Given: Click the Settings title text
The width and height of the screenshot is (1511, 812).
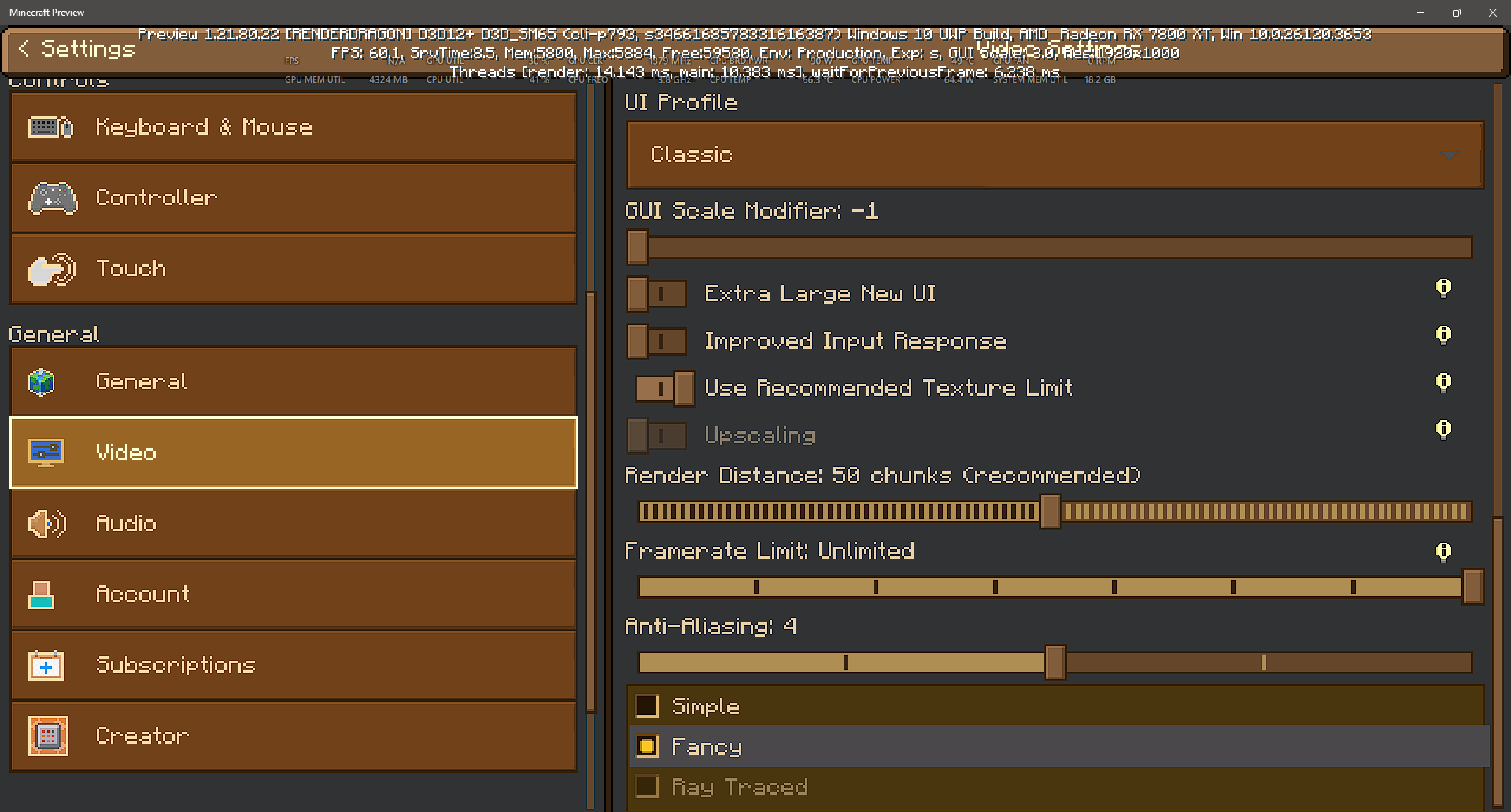Looking at the screenshot, I should click(x=88, y=49).
